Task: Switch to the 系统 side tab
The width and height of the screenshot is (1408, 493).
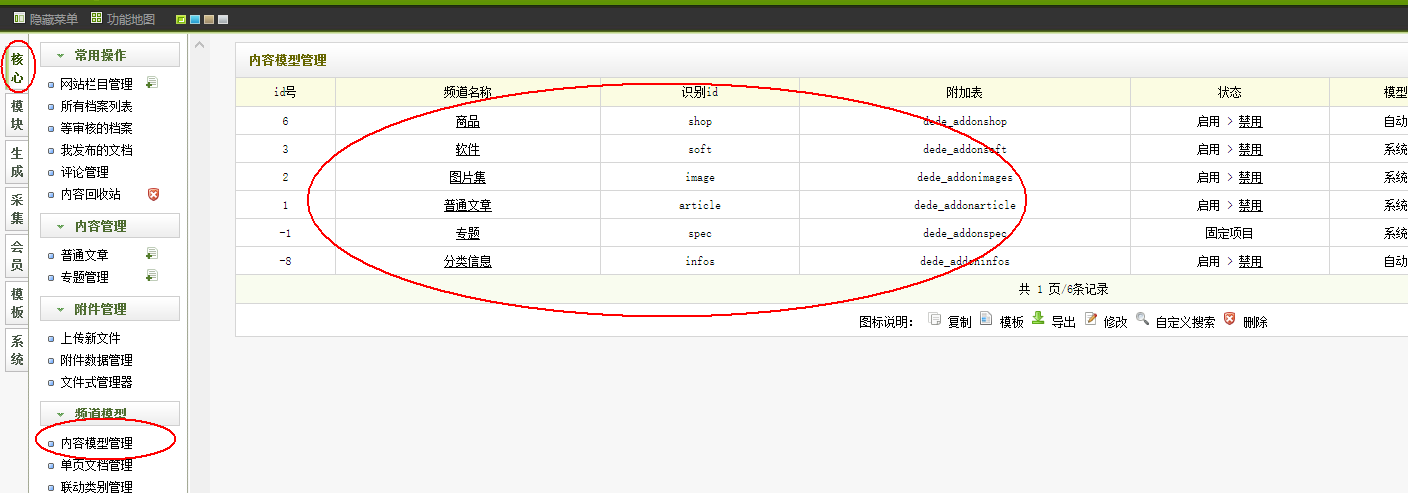Action: pos(17,351)
